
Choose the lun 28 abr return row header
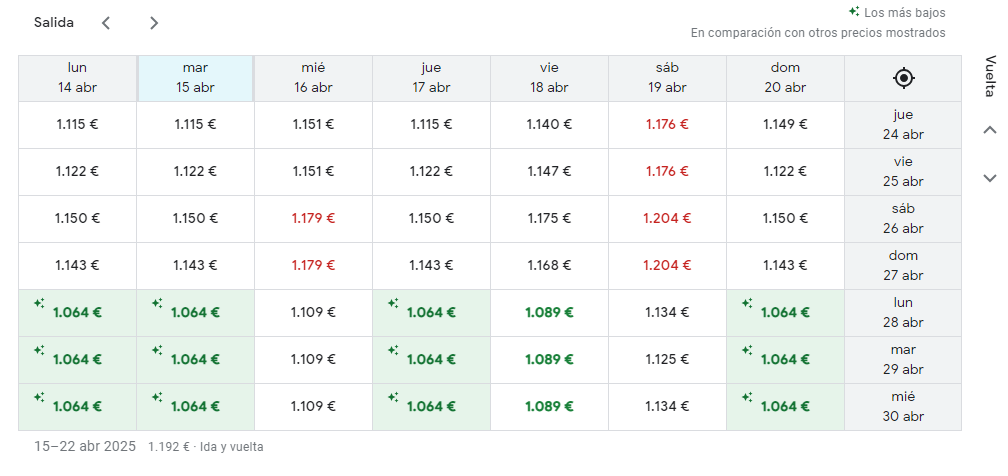(903, 313)
